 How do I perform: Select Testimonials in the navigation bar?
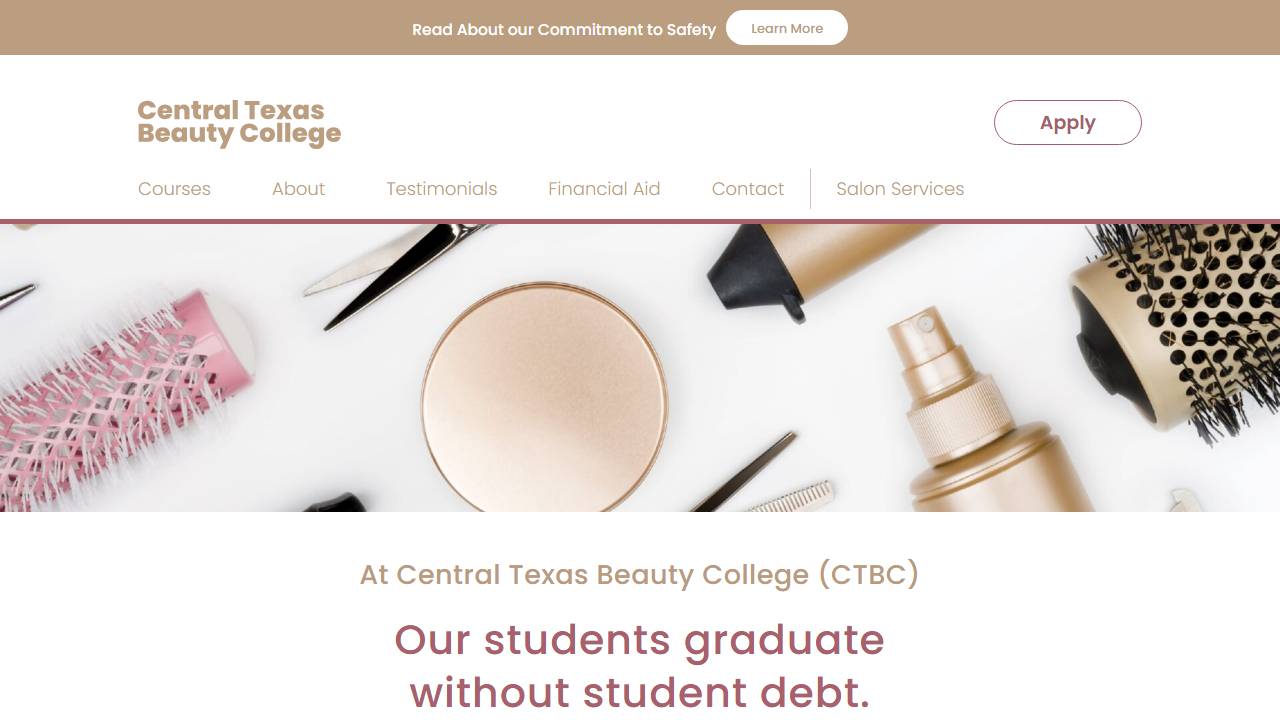coord(441,189)
